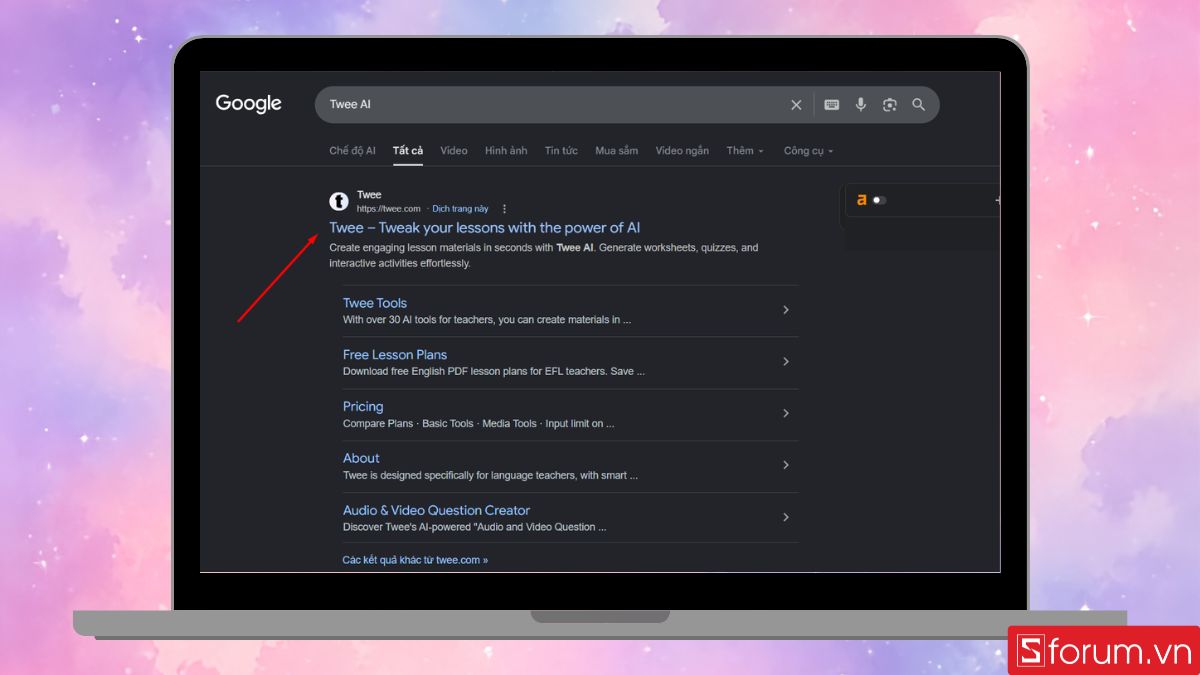The image size is (1200, 675).
Task: Click 'Create engaging lesson materials' snippet text
Action: pos(544,256)
